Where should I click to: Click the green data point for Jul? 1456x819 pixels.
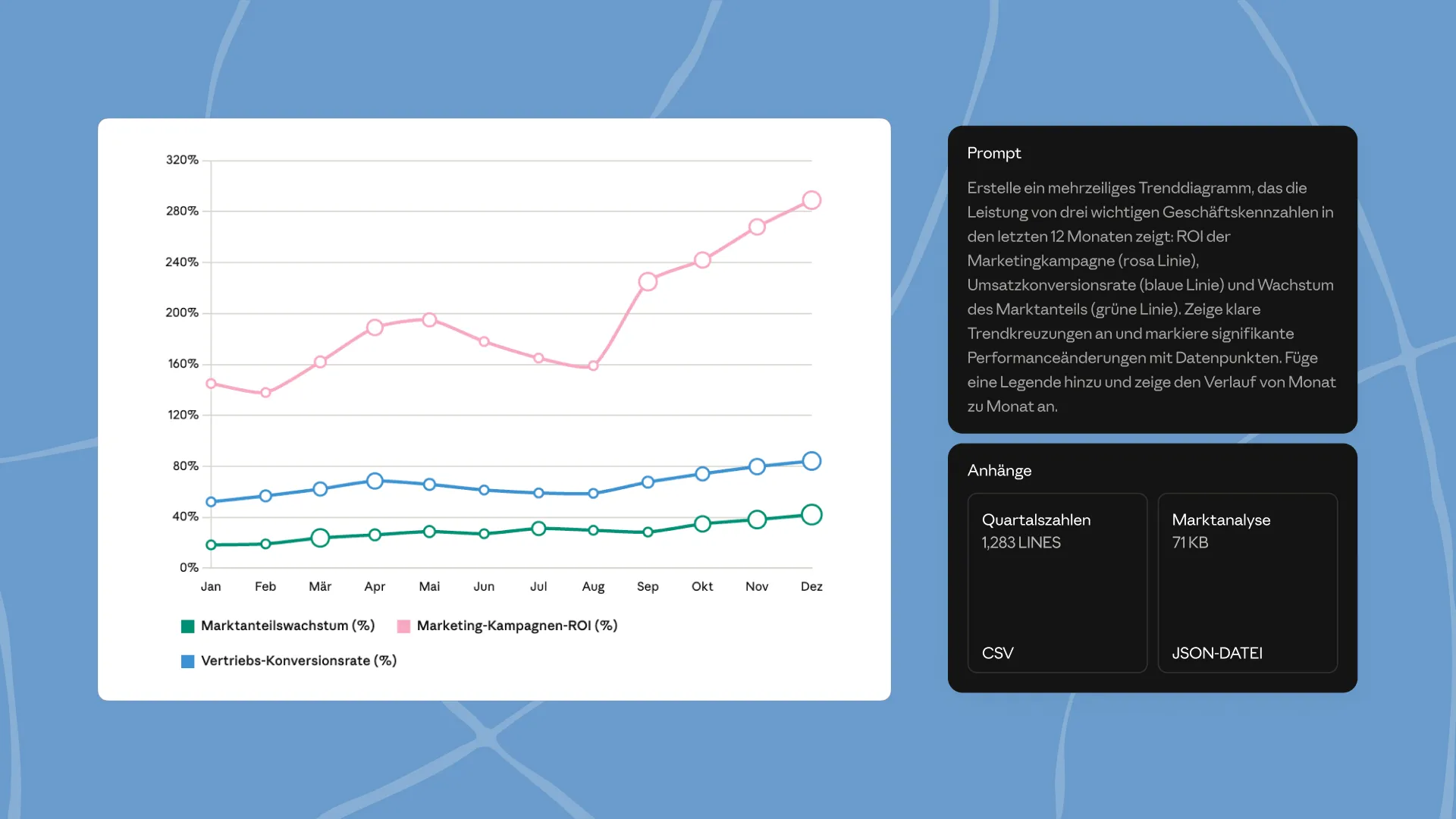538,528
